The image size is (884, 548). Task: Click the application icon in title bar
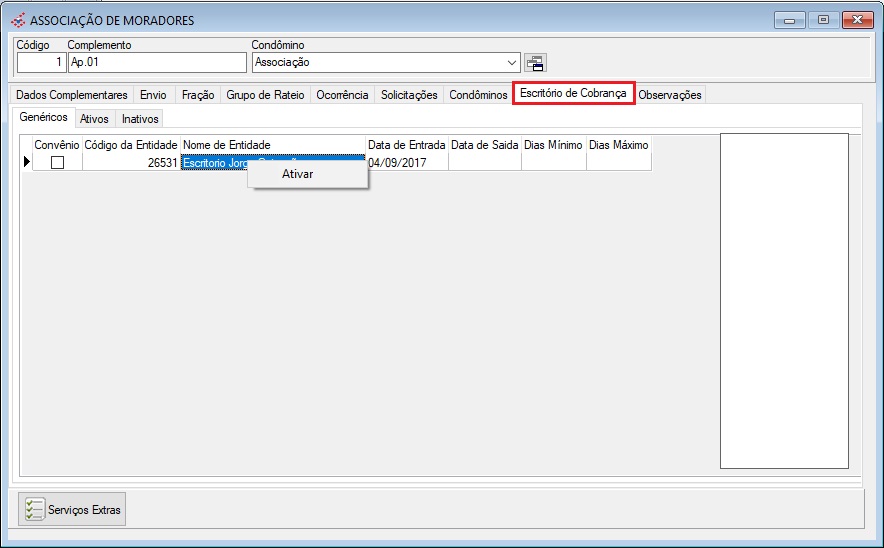coord(17,20)
